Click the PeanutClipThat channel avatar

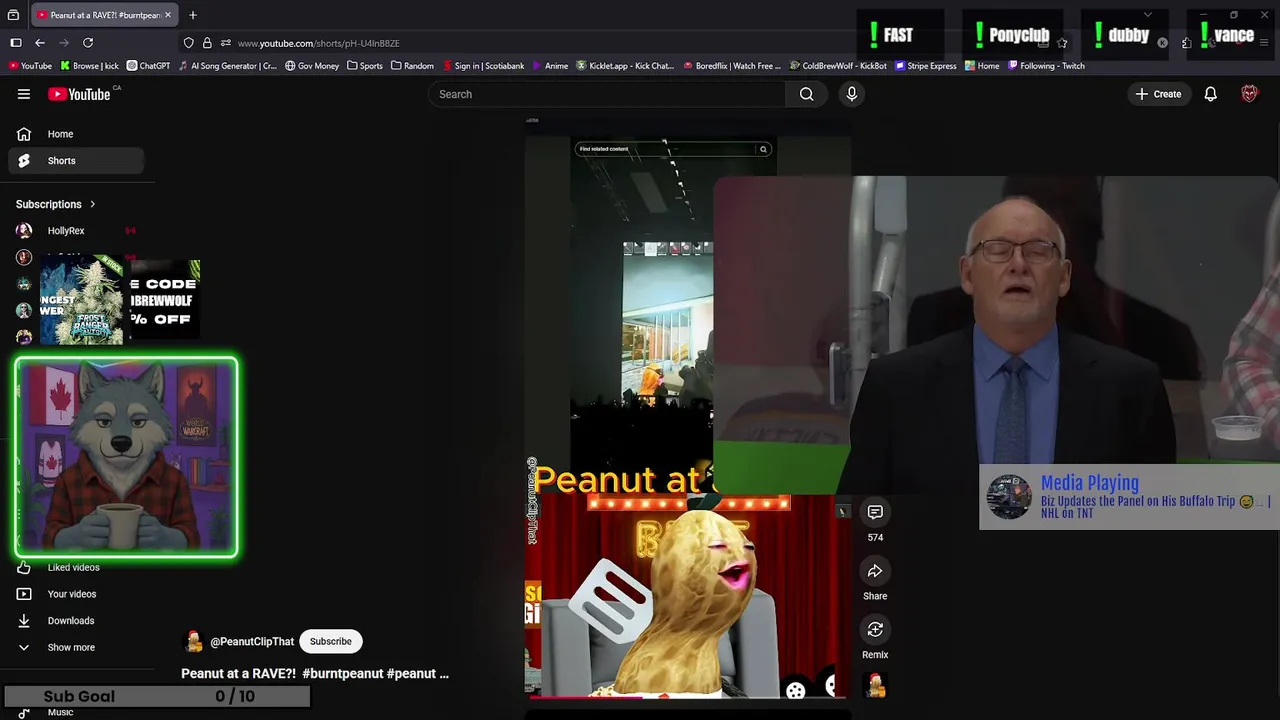[193, 642]
